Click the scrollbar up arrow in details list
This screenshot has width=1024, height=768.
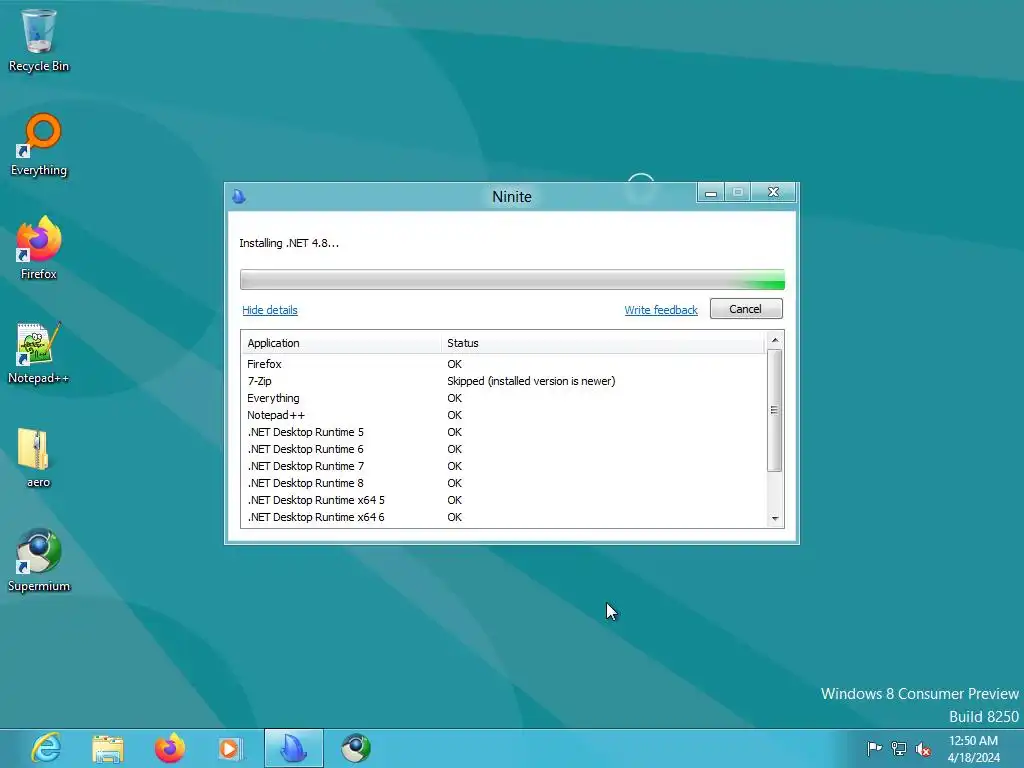(775, 340)
